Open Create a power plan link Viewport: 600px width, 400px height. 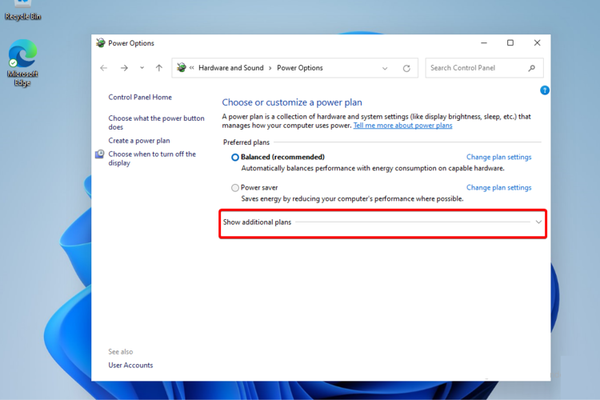click(x=139, y=141)
